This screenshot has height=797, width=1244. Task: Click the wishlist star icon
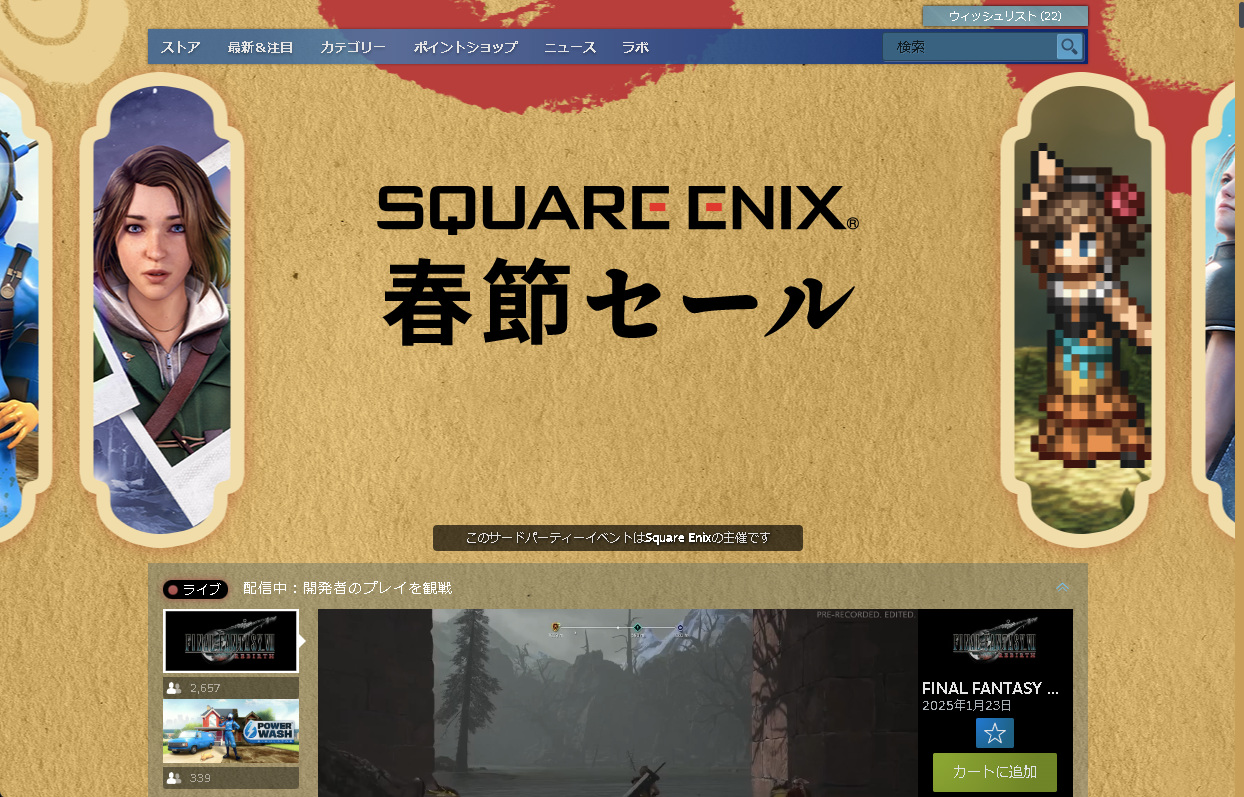[x=994, y=733]
